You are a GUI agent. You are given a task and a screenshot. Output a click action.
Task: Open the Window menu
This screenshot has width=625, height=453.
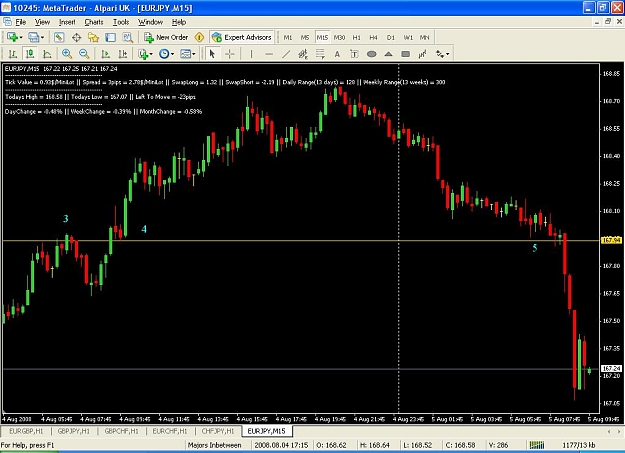[x=150, y=22]
